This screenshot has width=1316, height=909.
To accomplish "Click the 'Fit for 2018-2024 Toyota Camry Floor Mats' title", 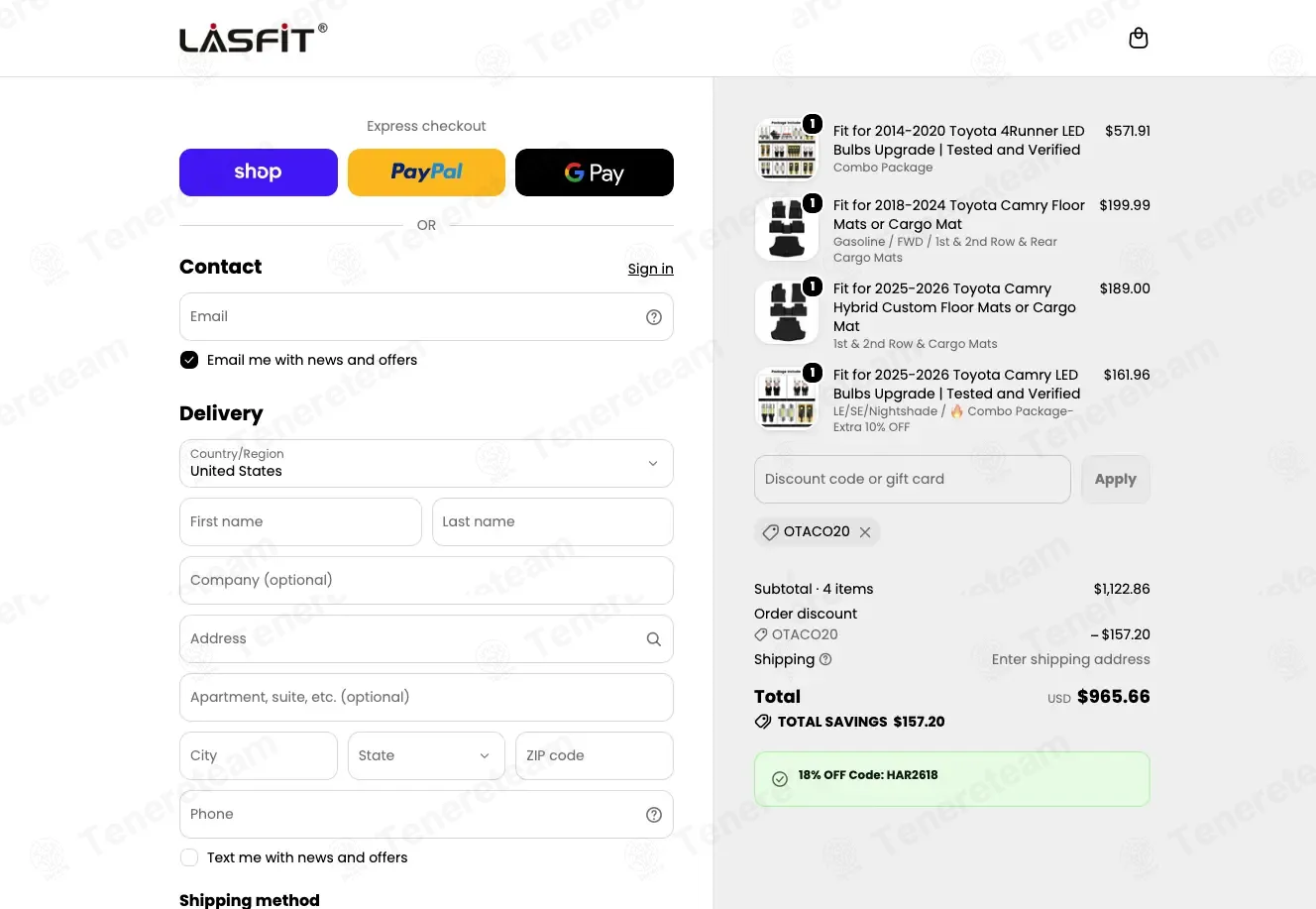I will [x=959, y=215].
